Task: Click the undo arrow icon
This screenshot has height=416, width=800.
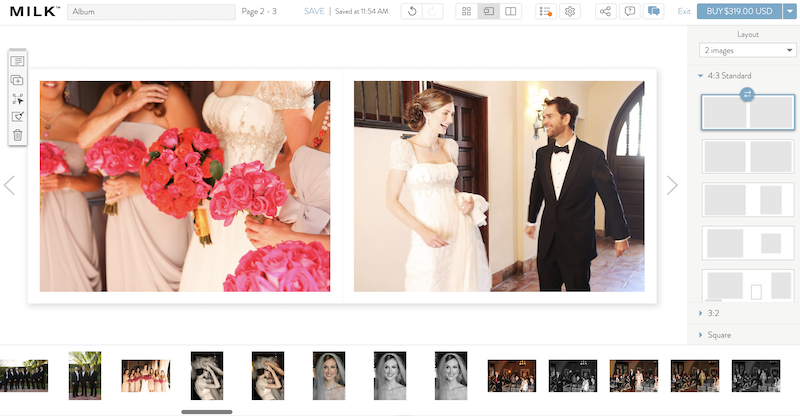Action: tap(413, 11)
